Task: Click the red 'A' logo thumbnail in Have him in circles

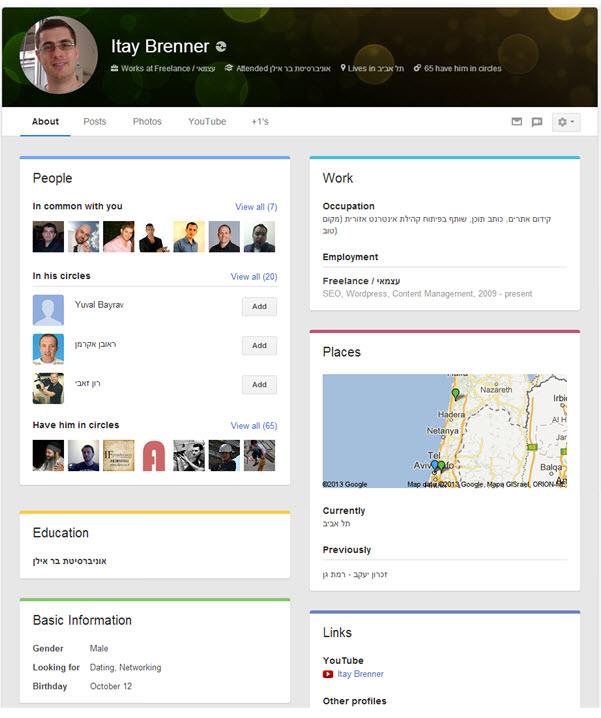Action: click(x=153, y=455)
